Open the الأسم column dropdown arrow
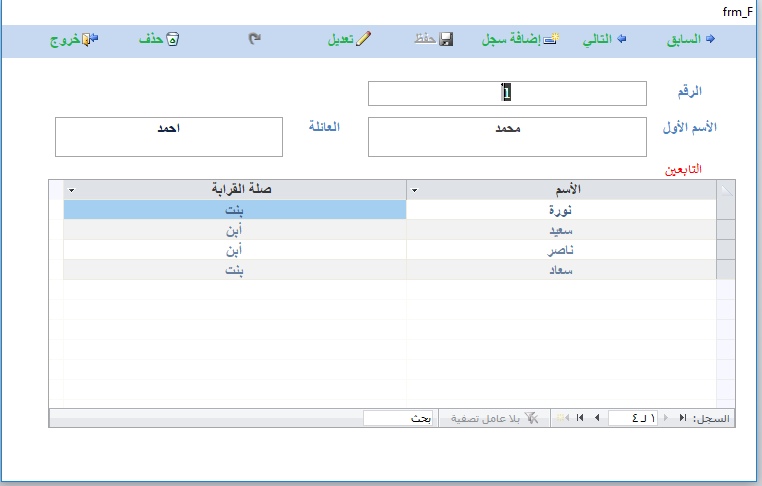This screenshot has width=762, height=486. point(415,190)
